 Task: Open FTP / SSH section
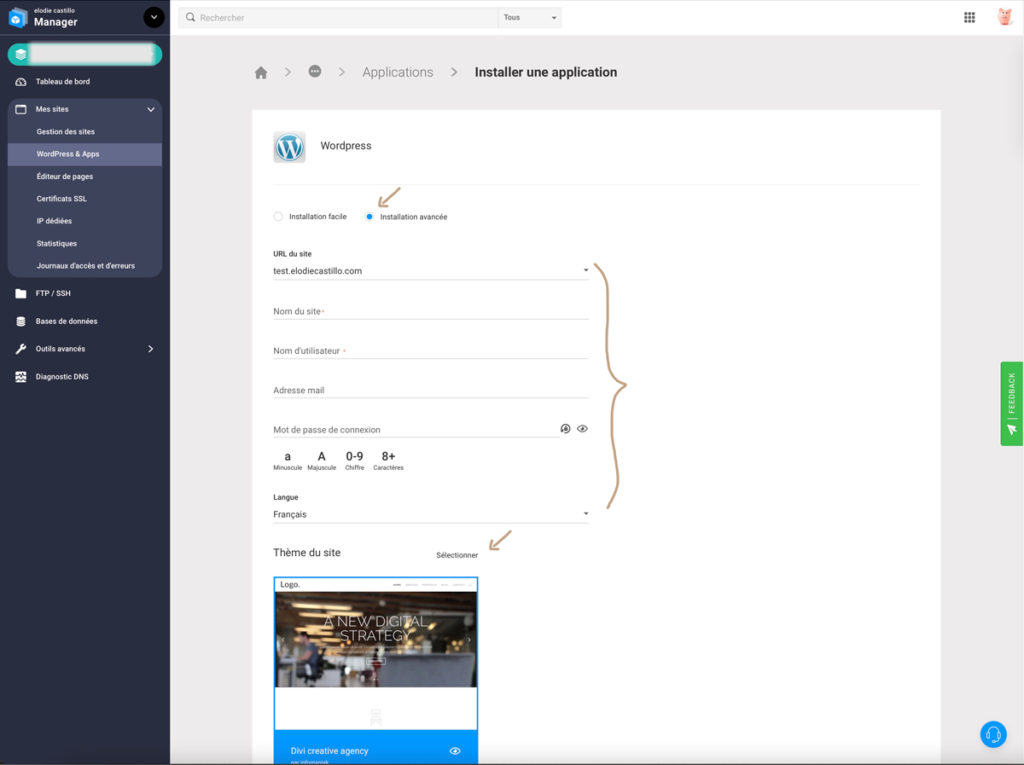click(x=53, y=293)
